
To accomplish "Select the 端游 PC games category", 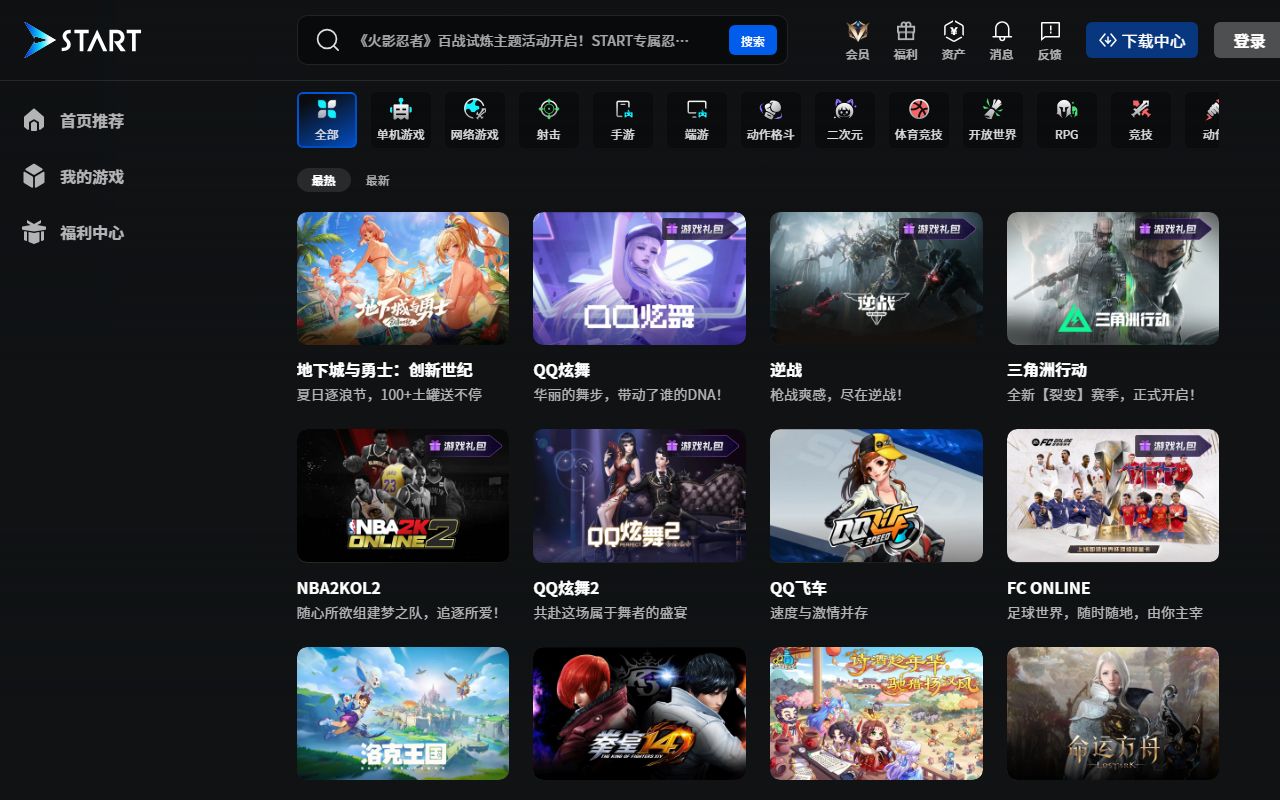I will click(x=697, y=120).
